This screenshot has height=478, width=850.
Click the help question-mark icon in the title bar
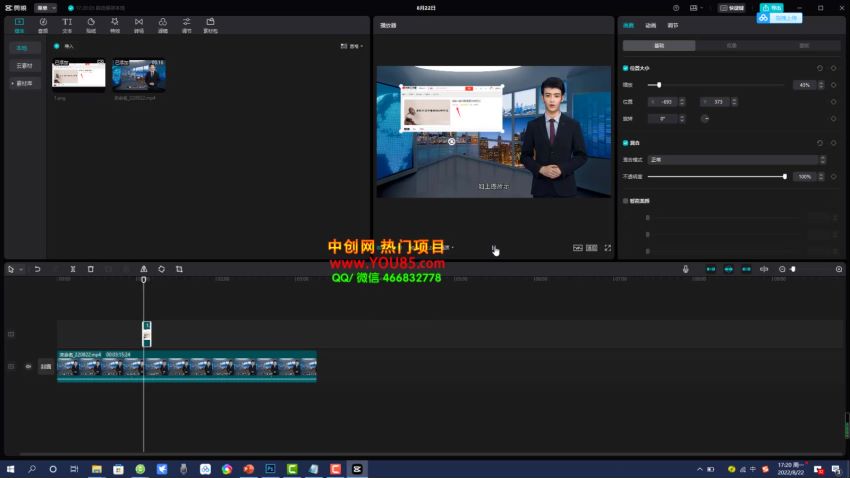(x=676, y=8)
